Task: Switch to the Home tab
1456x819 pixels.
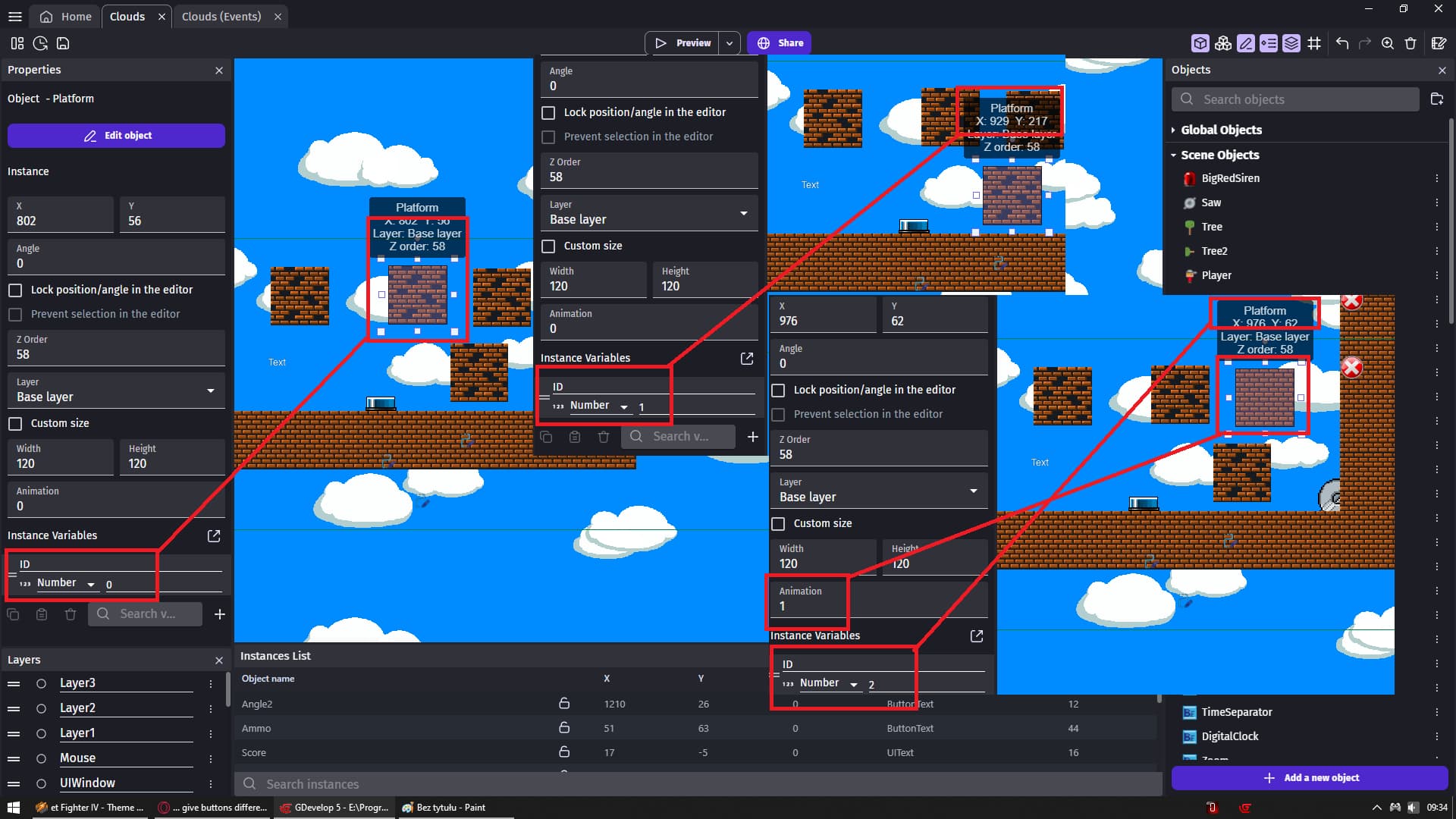Action: pos(66,16)
